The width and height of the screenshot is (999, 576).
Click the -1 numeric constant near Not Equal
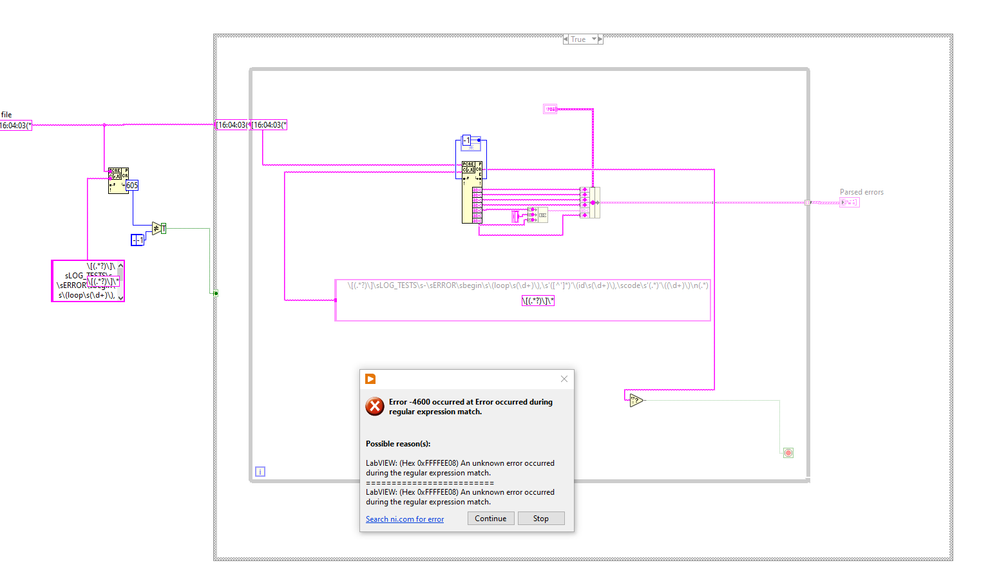[138, 240]
